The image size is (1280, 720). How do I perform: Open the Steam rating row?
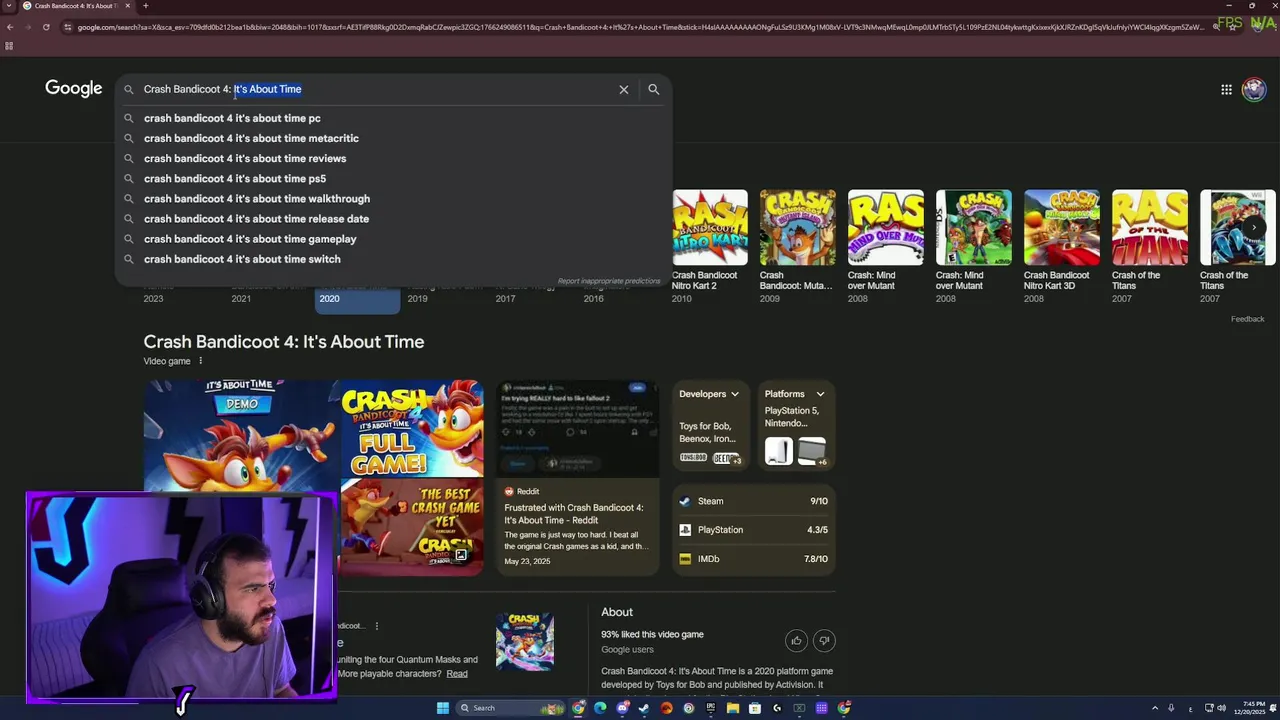[x=753, y=501]
